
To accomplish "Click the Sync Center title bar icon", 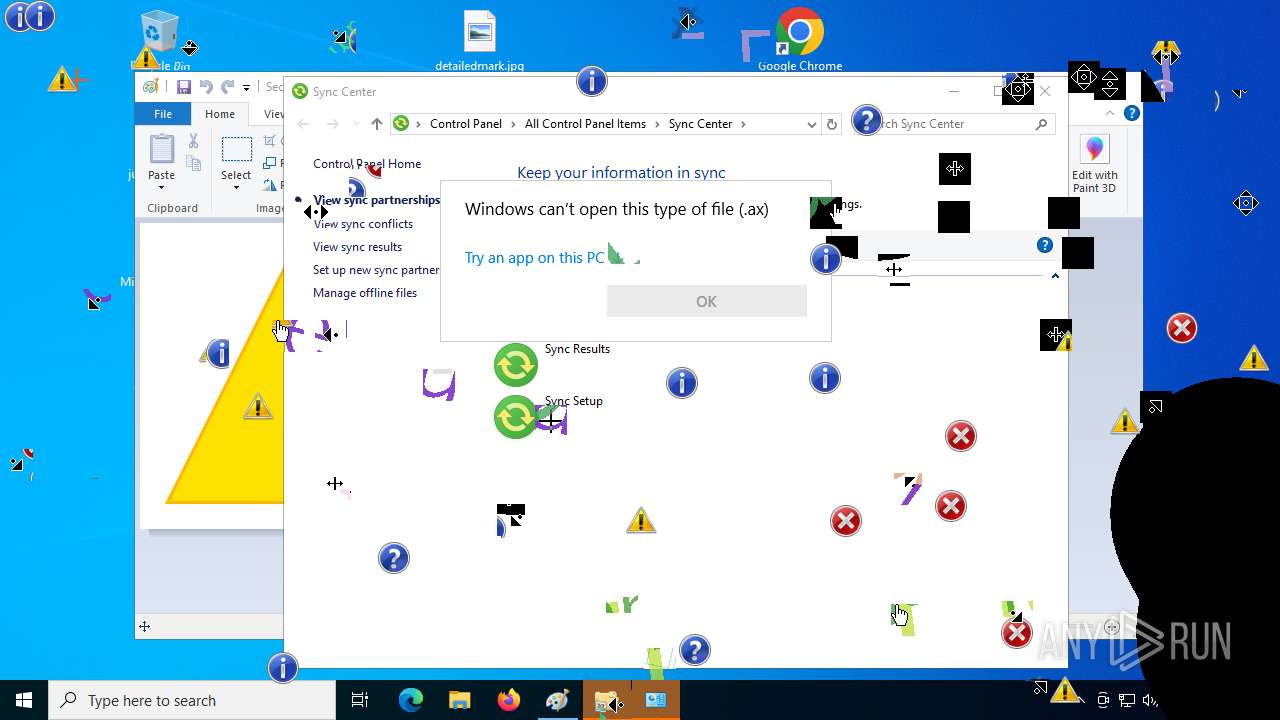I will coord(299,91).
